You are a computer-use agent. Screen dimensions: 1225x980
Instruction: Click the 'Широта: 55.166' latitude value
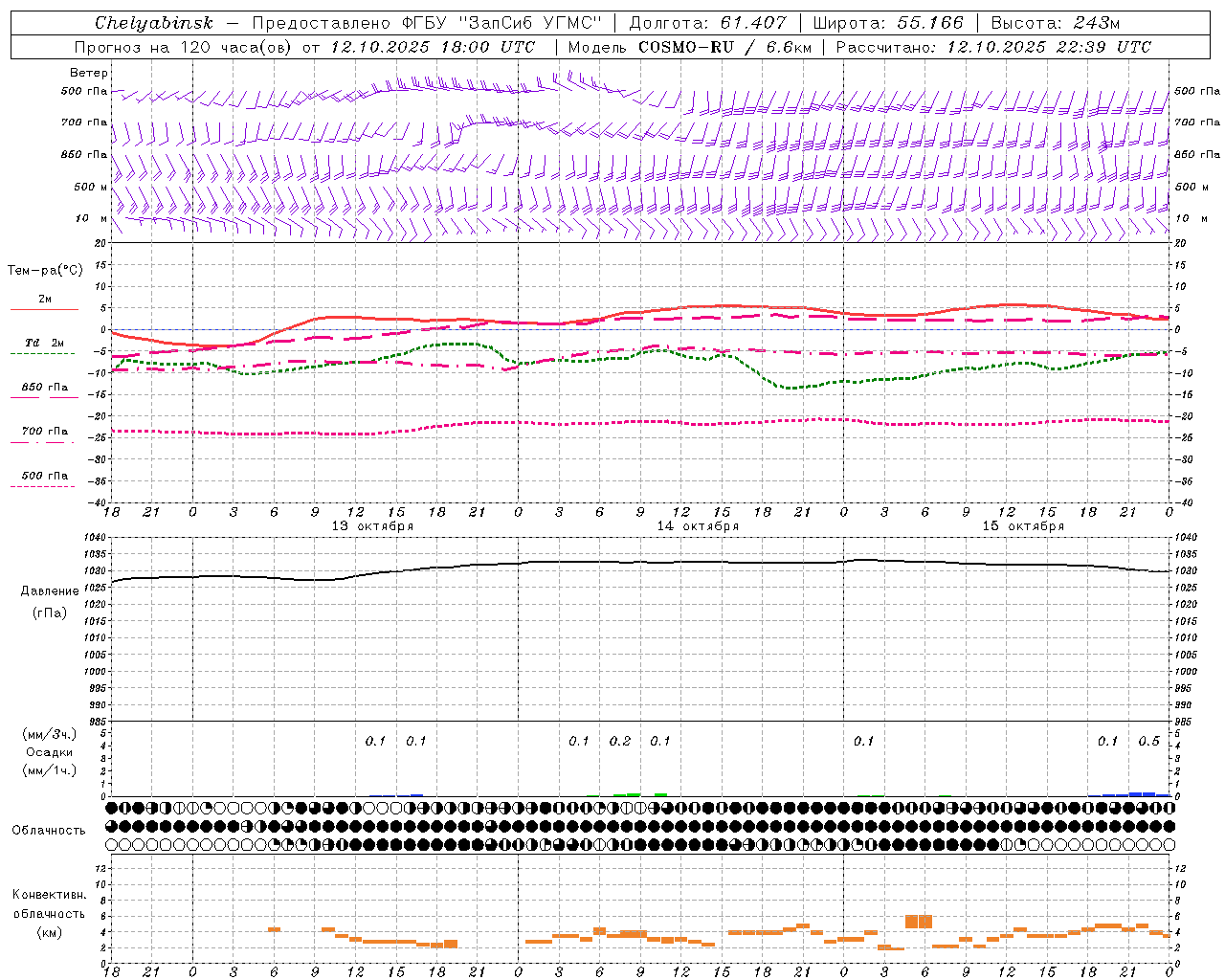pyautogui.click(x=887, y=23)
